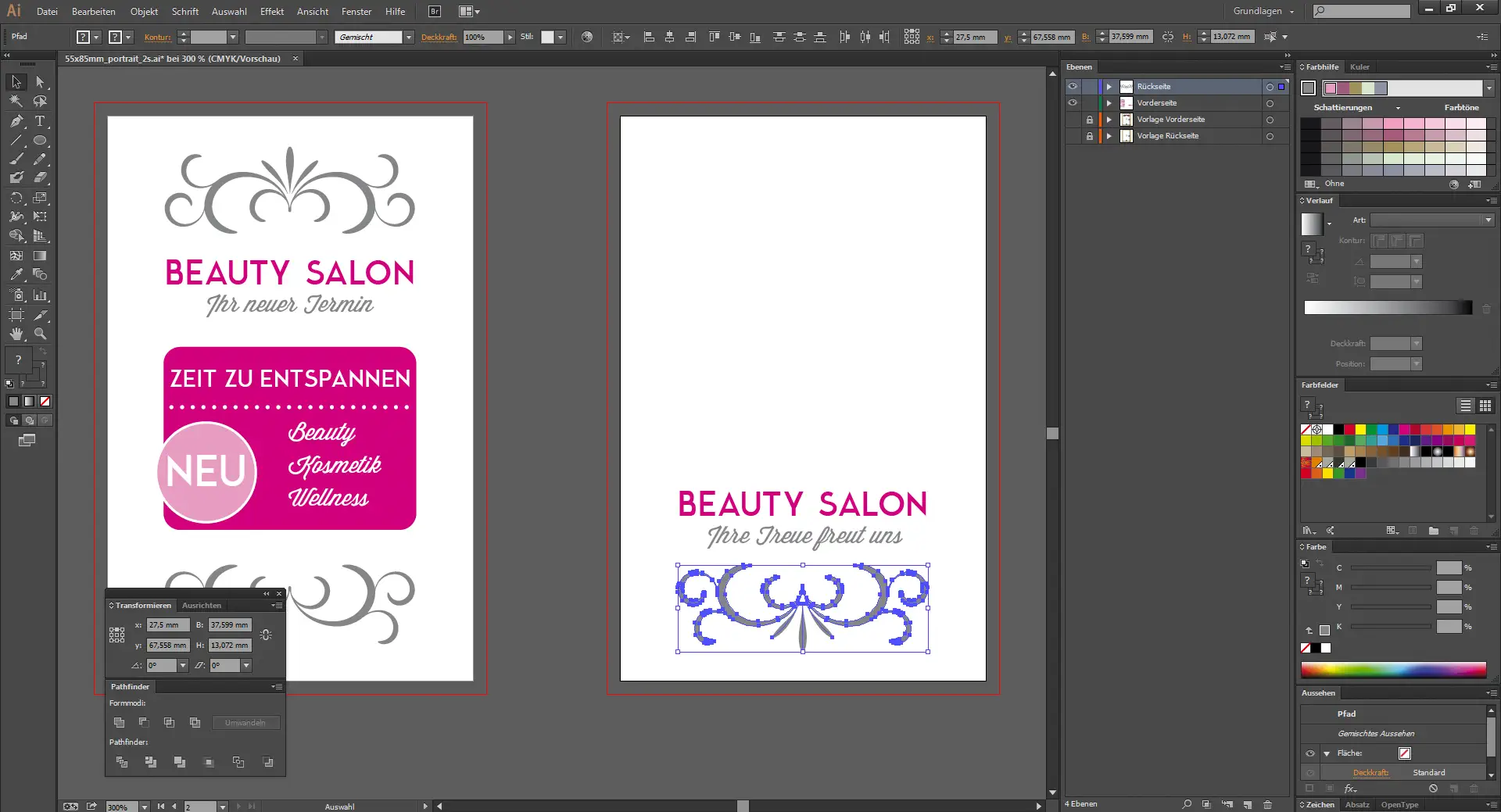The width and height of the screenshot is (1501, 812).
Task: Hide the Rückseite layer
Action: [x=1073, y=87]
